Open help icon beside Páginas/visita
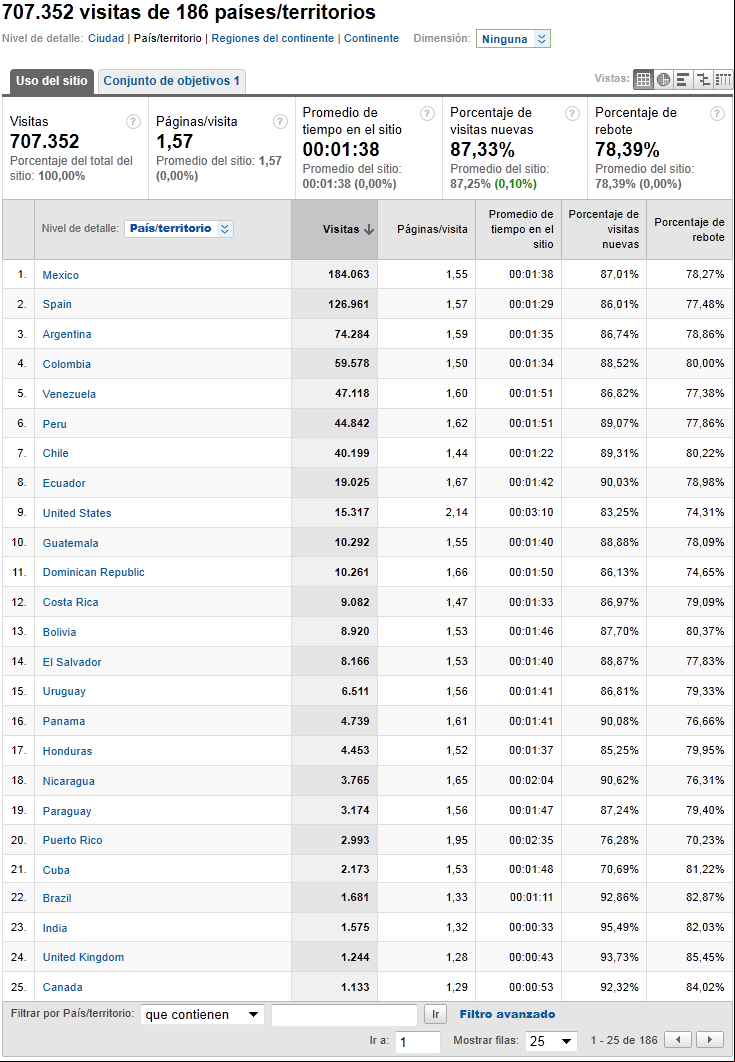The image size is (735, 1062). click(280, 122)
